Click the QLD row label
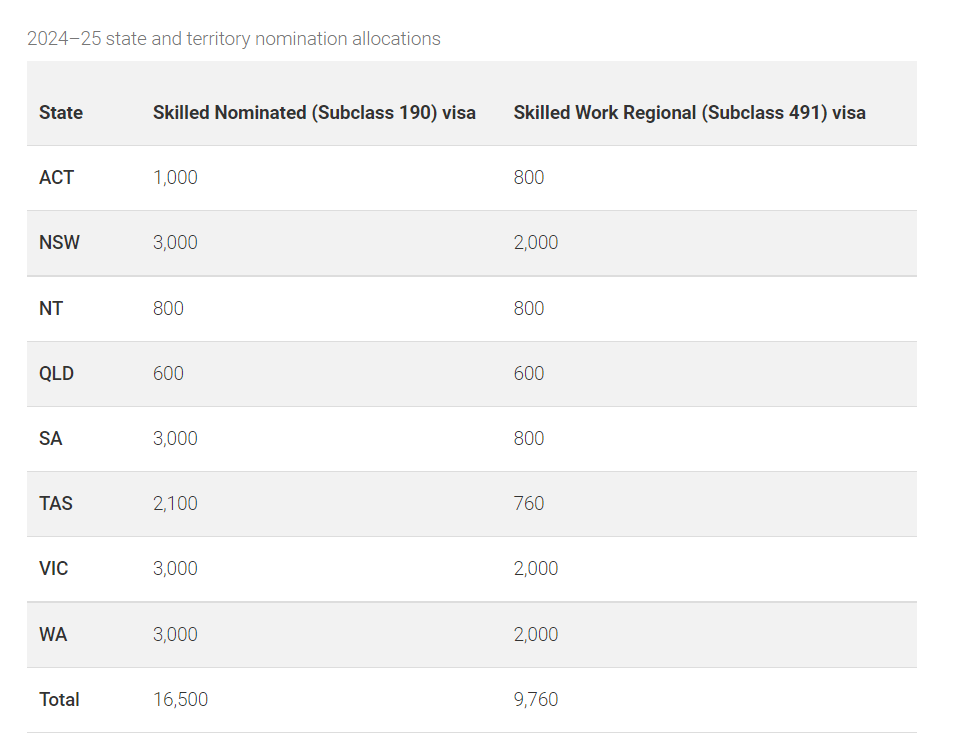This screenshot has width=962, height=749. tap(57, 374)
